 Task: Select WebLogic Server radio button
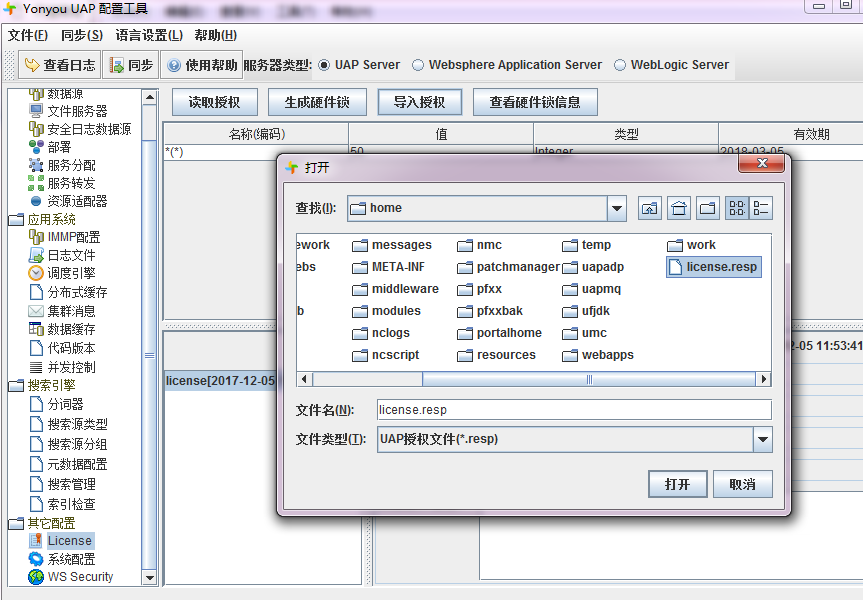click(x=620, y=65)
